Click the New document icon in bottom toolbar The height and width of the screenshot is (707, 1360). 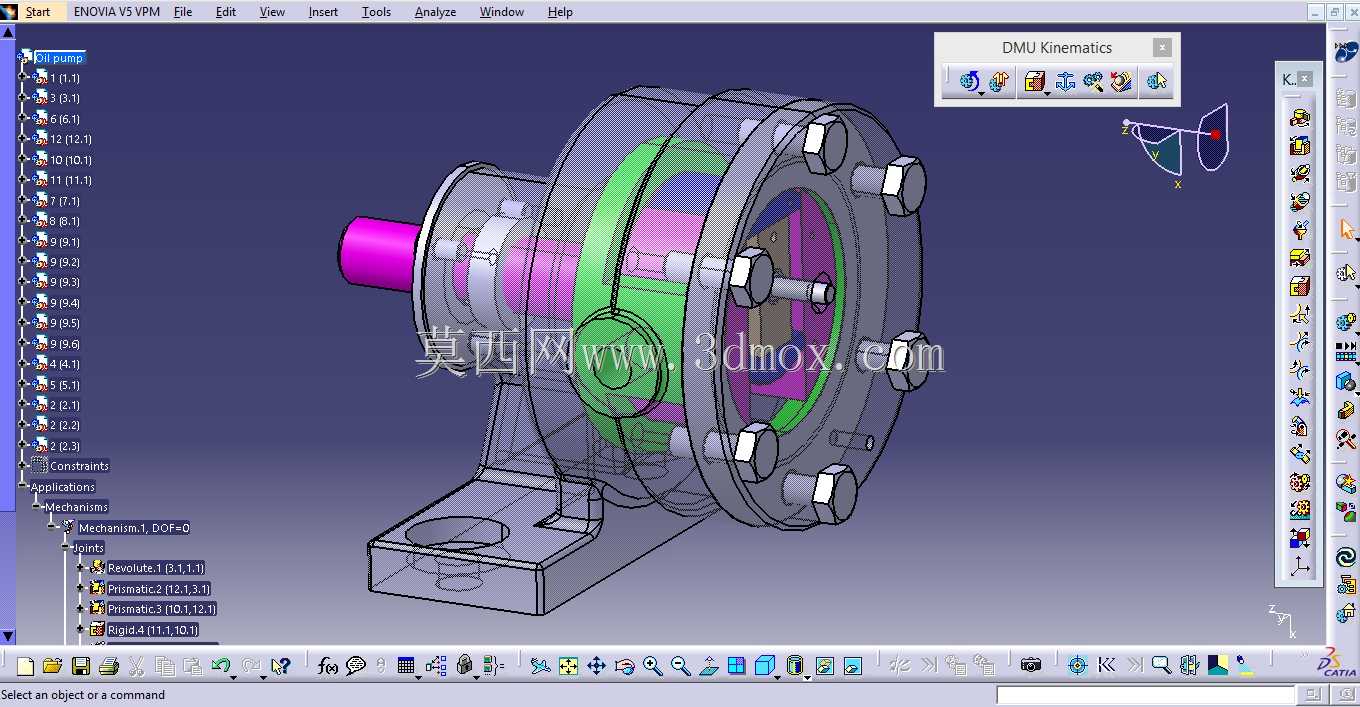(x=25, y=666)
